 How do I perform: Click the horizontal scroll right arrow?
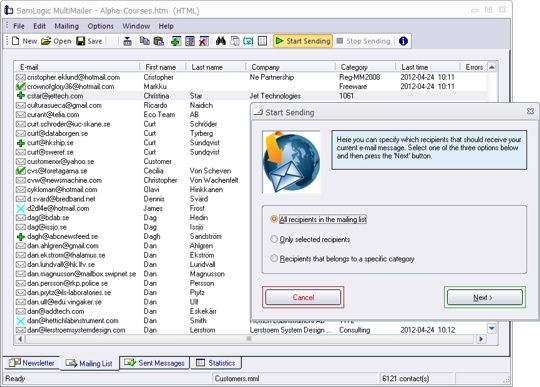click(x=481, y=339)
